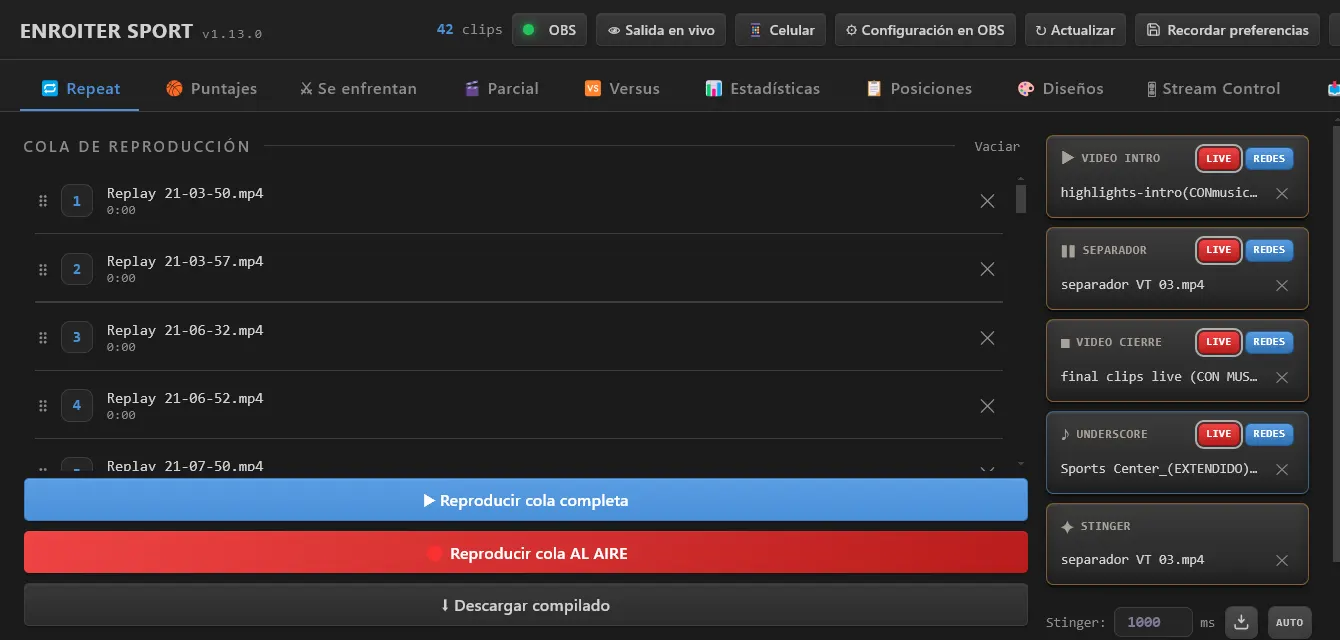The height and width of the screenshot is (640, 1340).
Task: Toggle REDES for Separador
Action: tap(1269, 250)
